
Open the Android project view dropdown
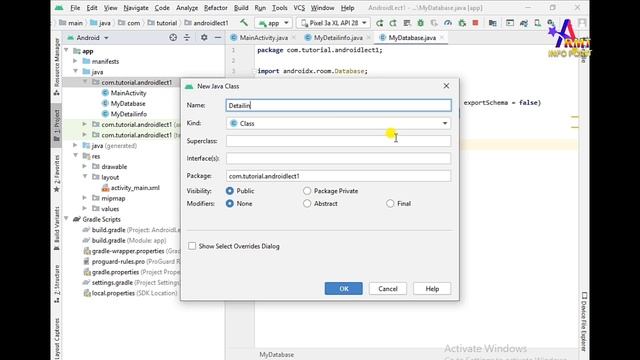88,38
